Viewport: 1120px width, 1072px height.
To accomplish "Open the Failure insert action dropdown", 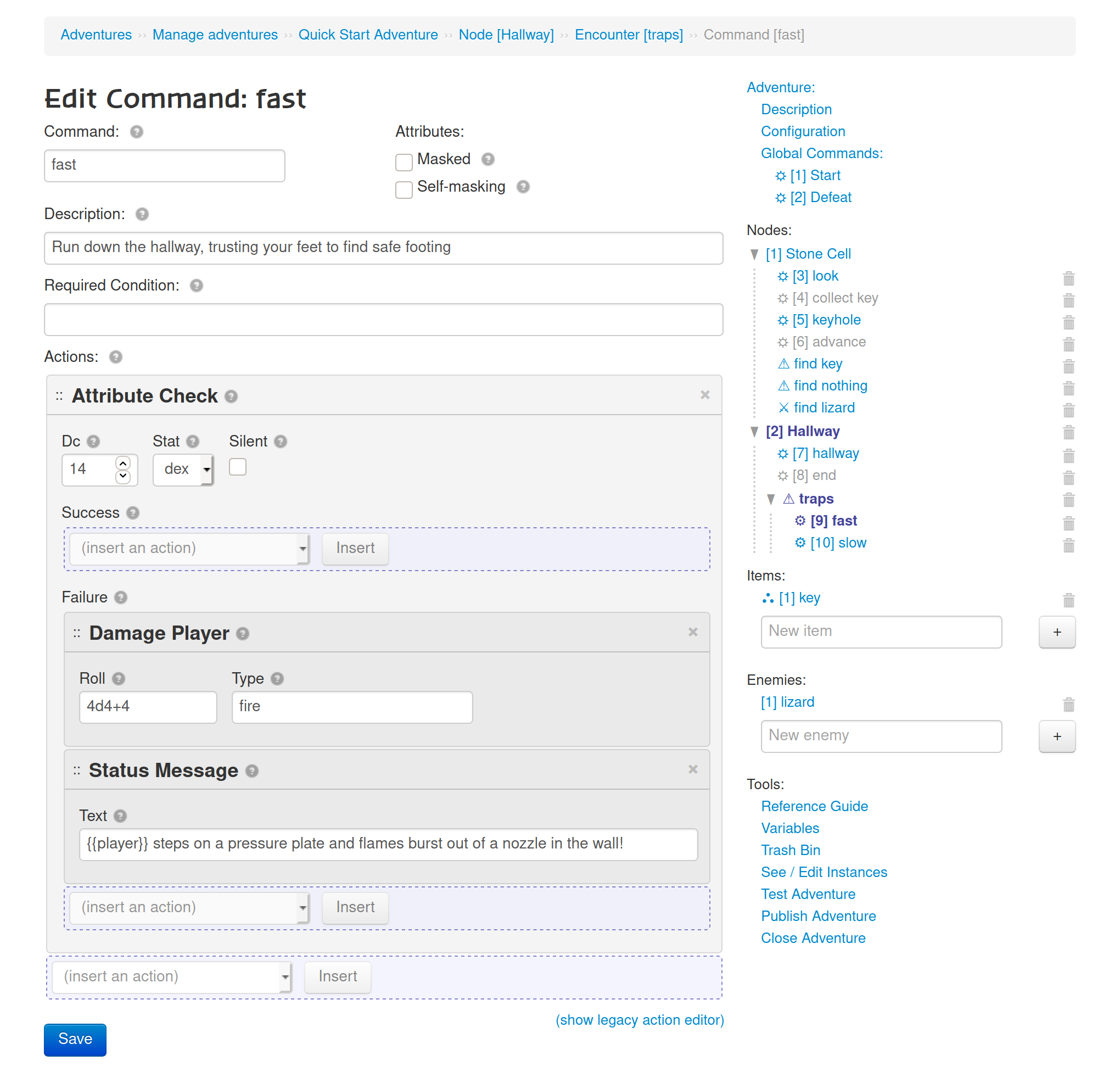I will click(x=189, y=908).
